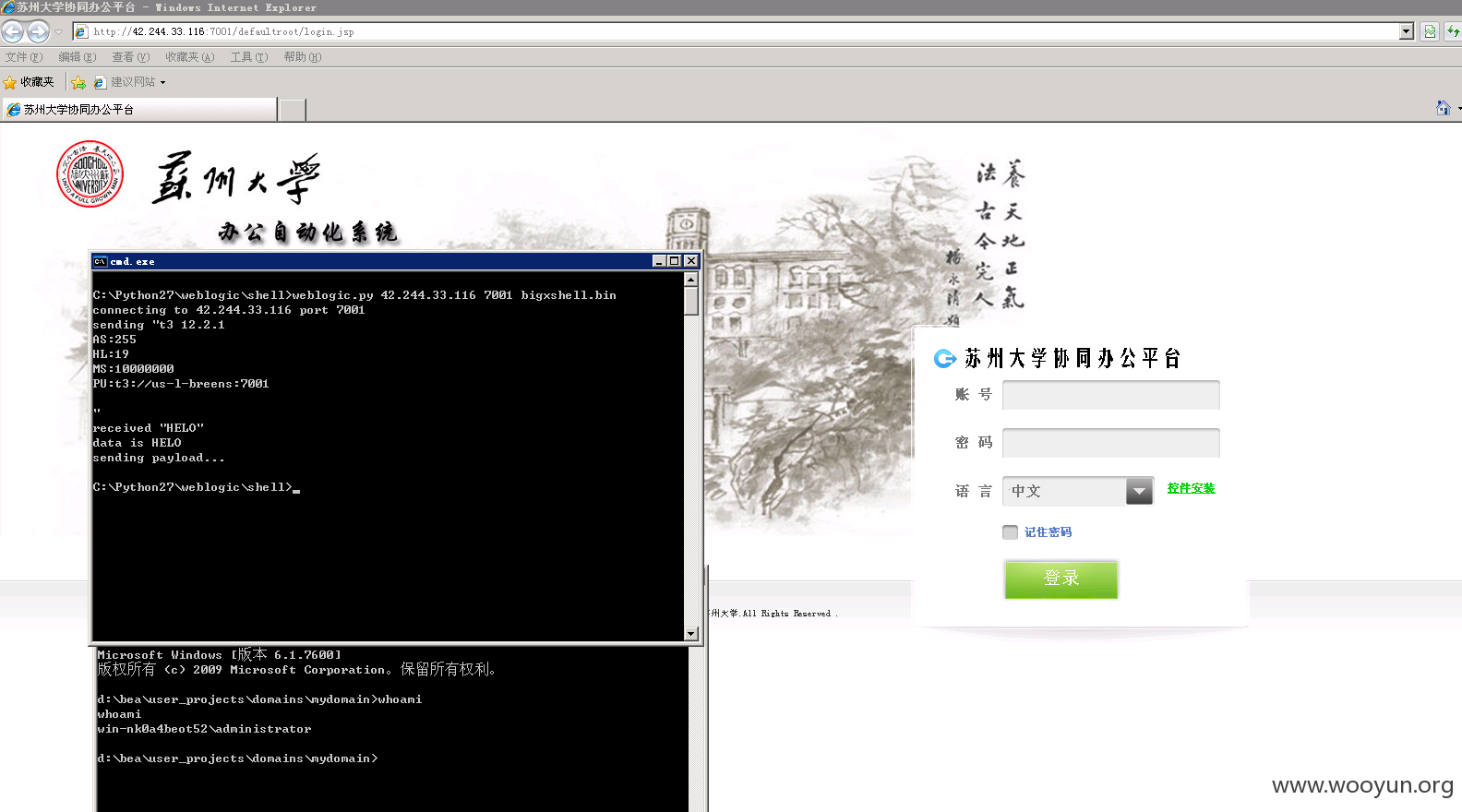The width and height of the screenshot is (1462, 812).
Task: Click the Soochow University round seal logo
Action: tap(90, 174)
